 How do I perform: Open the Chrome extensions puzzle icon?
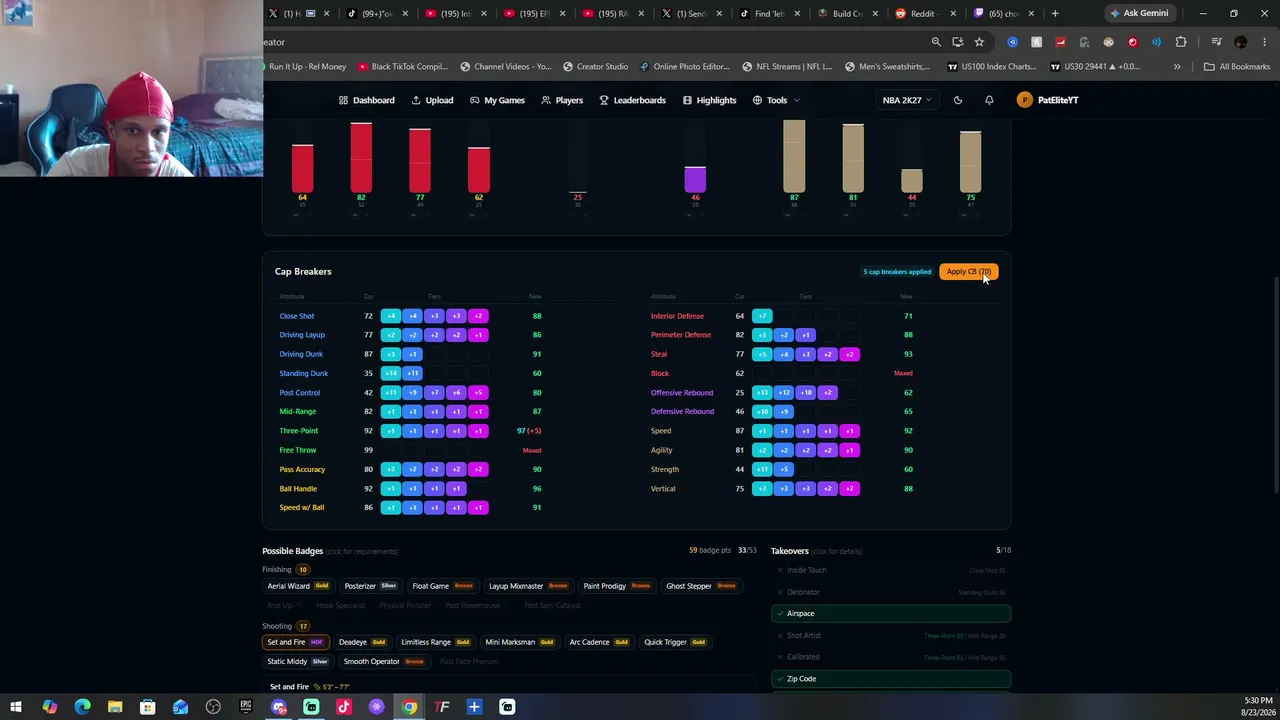[1181, 42]
